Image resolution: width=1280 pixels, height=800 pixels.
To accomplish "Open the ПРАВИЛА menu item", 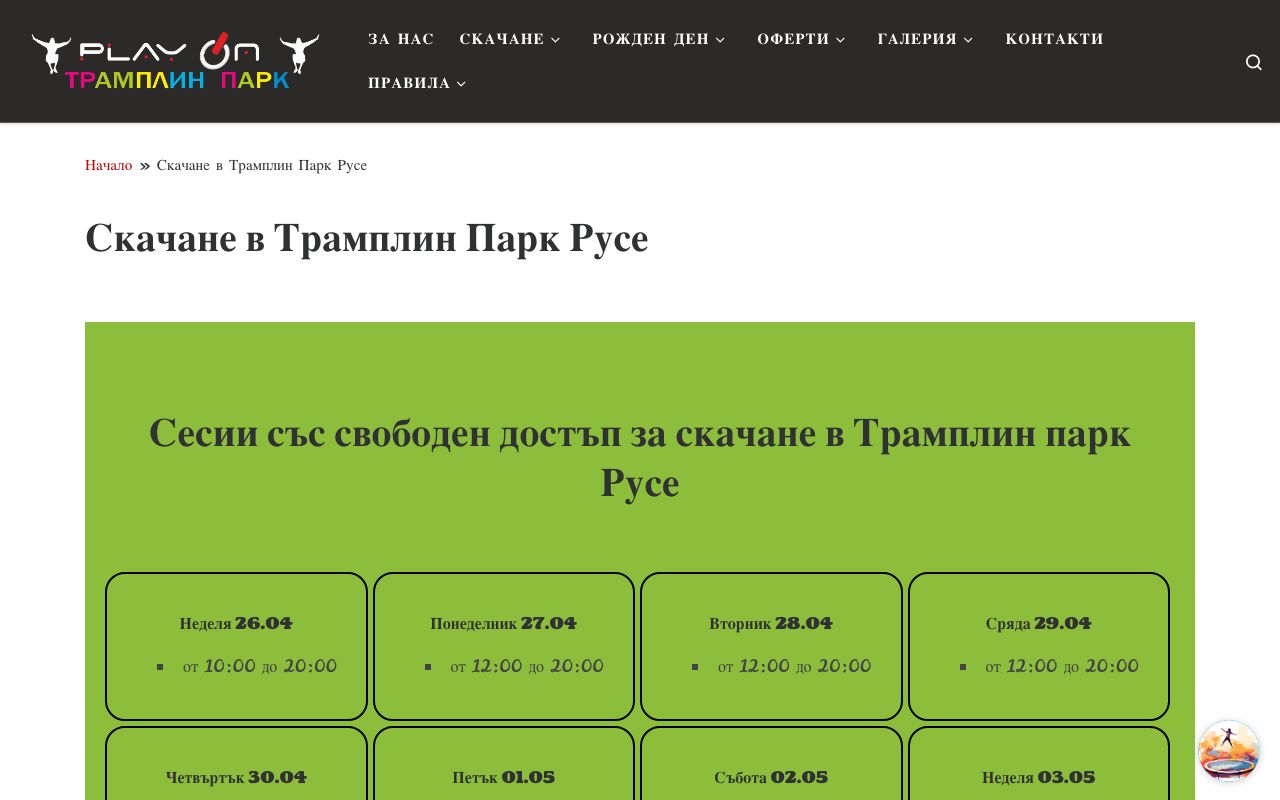I will [409, 83].
